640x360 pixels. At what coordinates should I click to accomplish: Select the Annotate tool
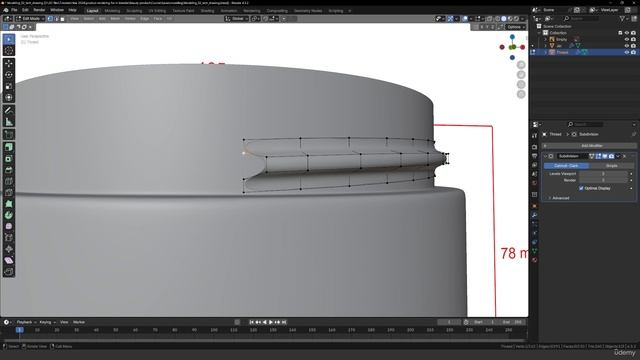tap(9, 110)
